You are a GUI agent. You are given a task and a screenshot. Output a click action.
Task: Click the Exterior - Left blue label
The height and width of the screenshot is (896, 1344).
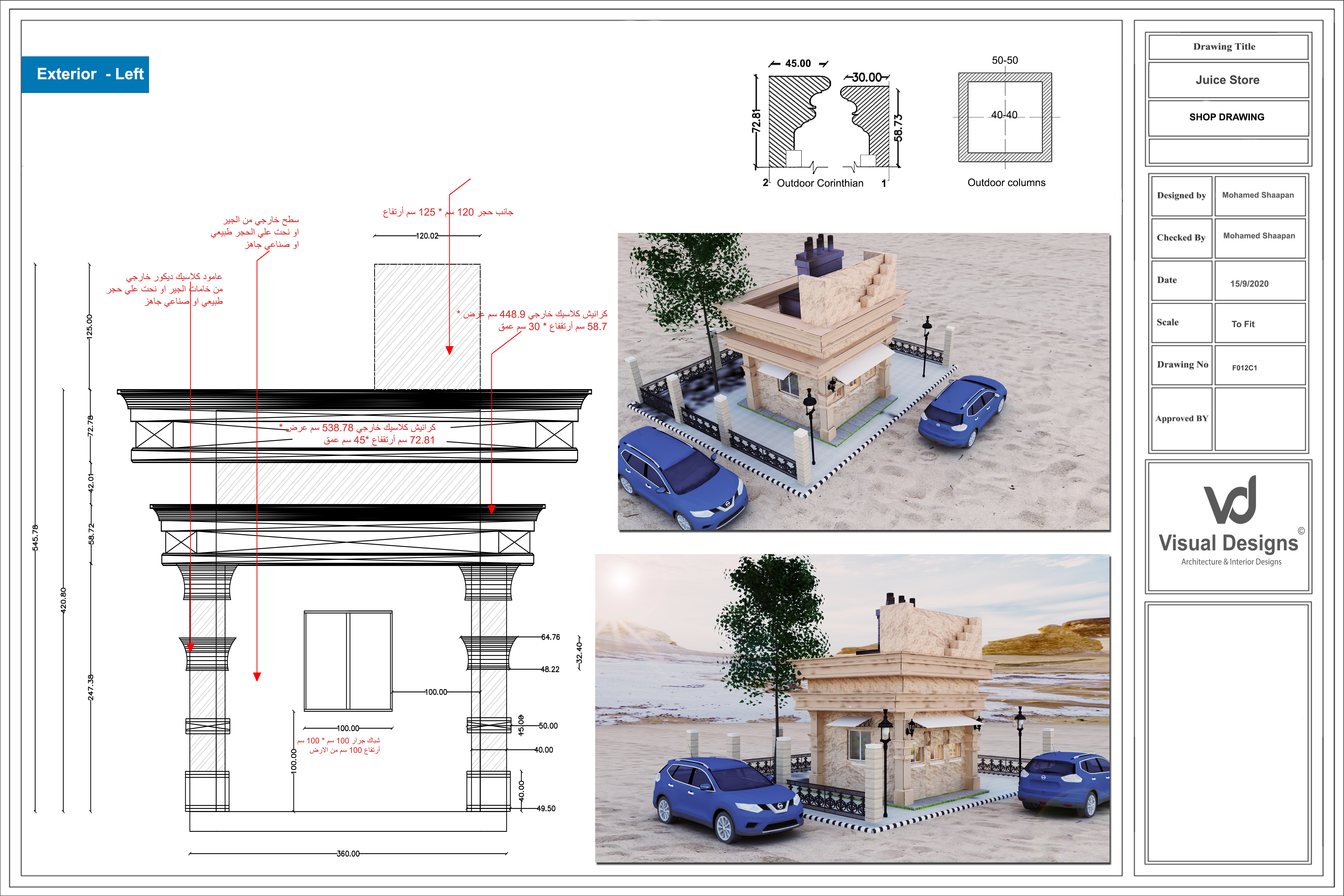[85, 74]
